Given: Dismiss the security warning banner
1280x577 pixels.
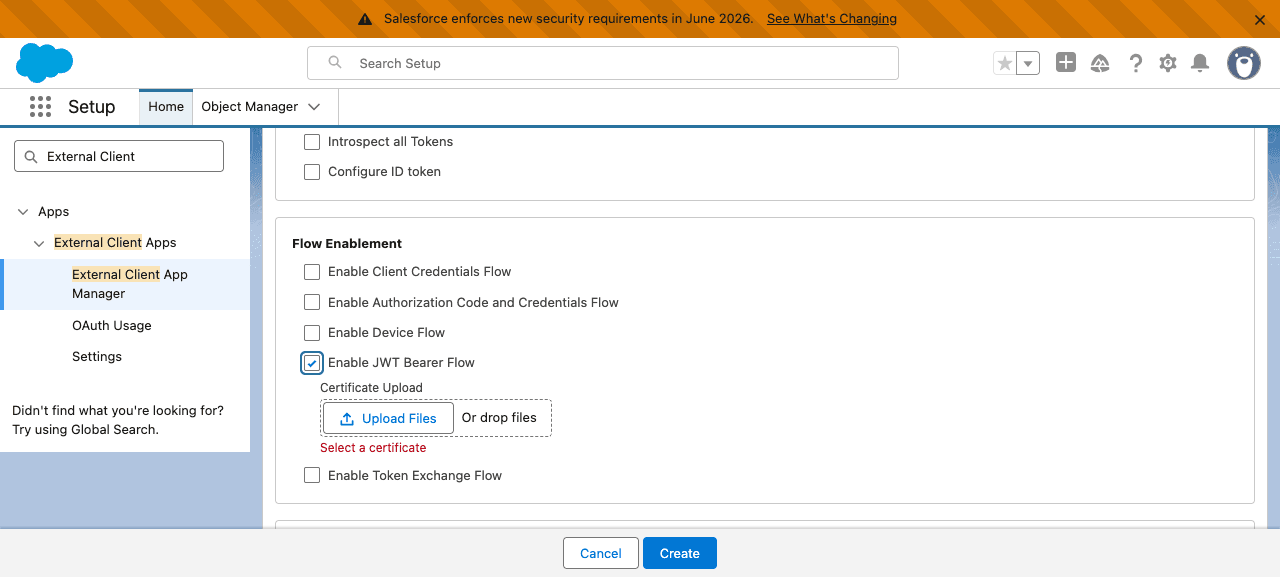Looking at the screenshot, I should 1260,19.
